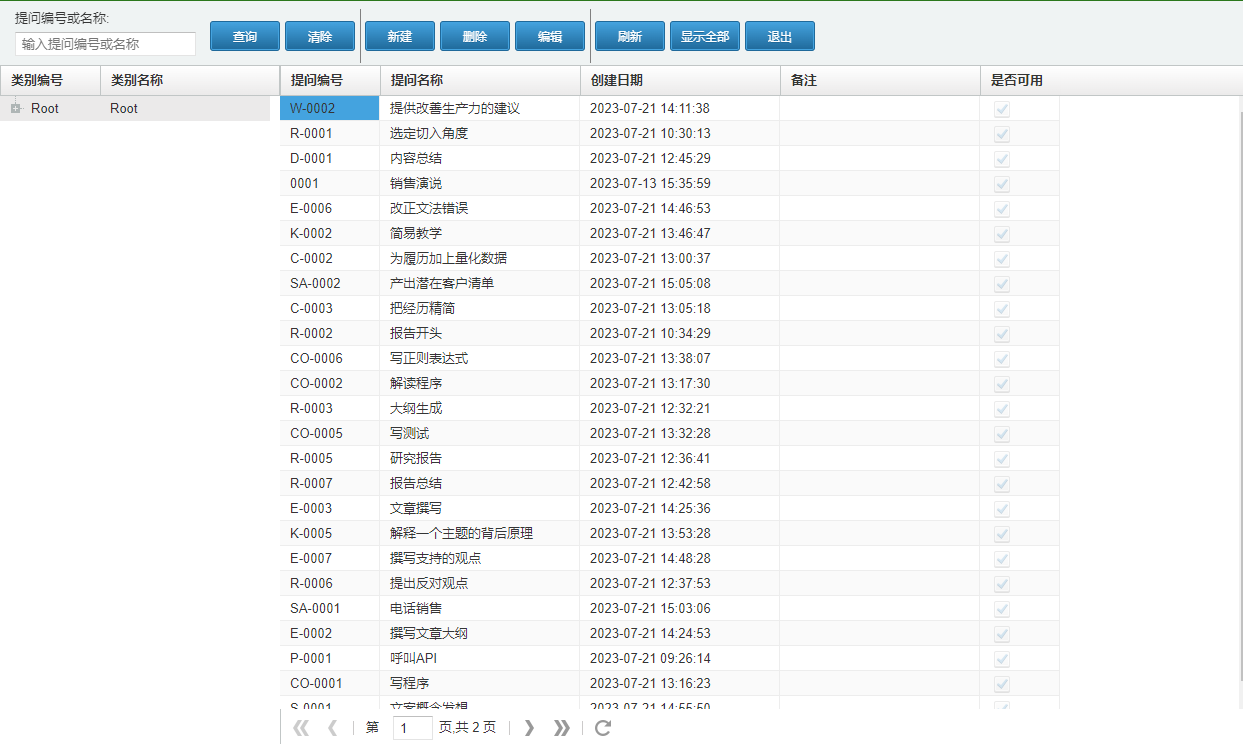Image resolution: width=1243 pixels, height=744 pixels.
Task: Click the E-0003 cell
Action: click(330, 508)
